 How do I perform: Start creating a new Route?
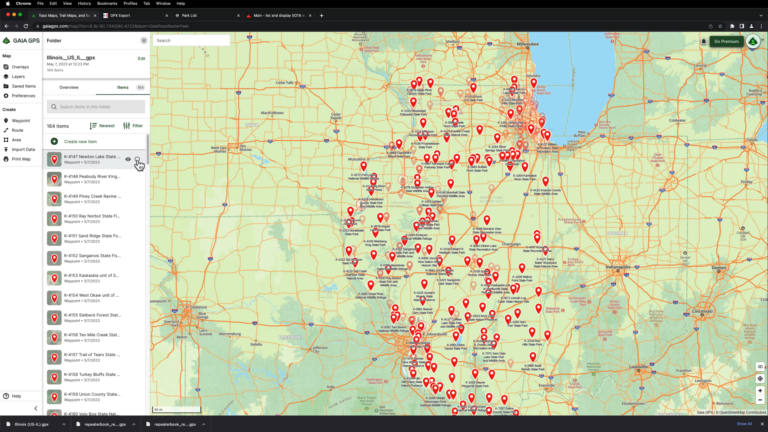[x=16, y=130]
